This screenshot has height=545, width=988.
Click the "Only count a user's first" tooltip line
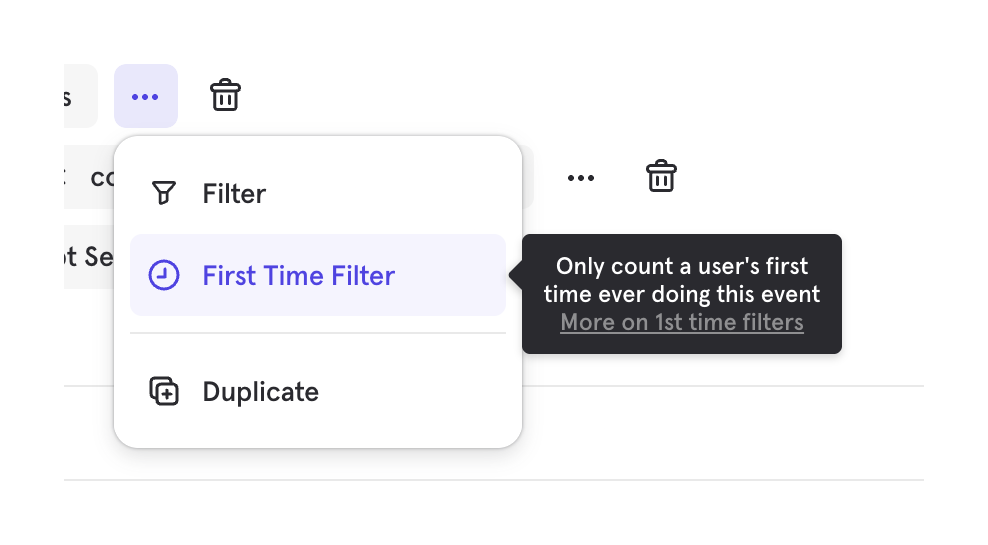[x=681, y=267]
